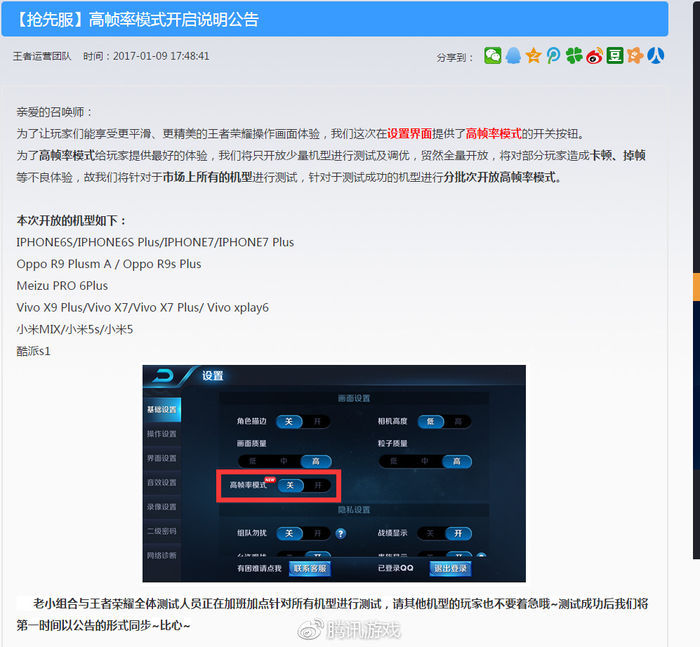Click the green four-leaf clover share icon
Screen dimensions: 700x647
coord(574,56)
